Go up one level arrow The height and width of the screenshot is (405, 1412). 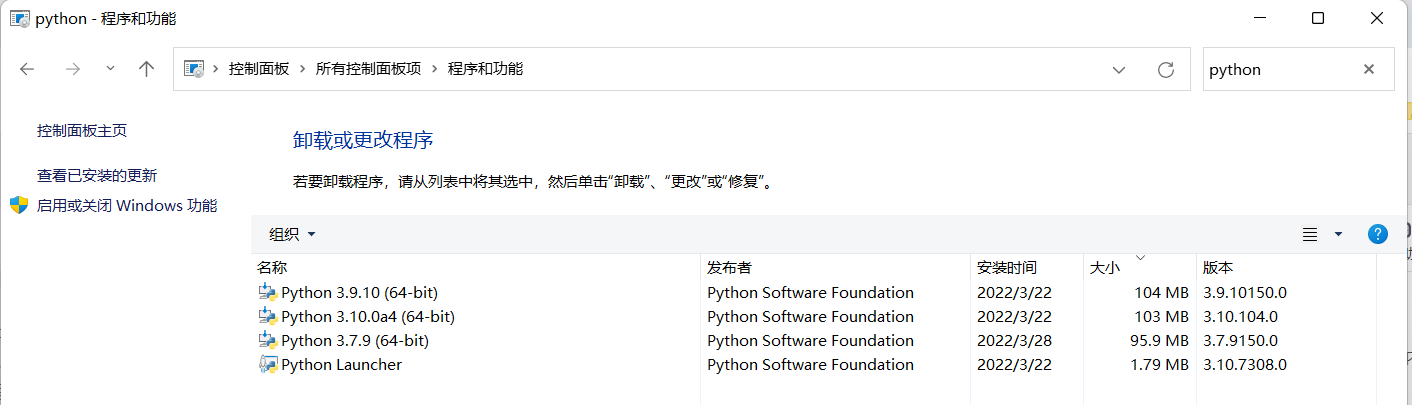147,69
